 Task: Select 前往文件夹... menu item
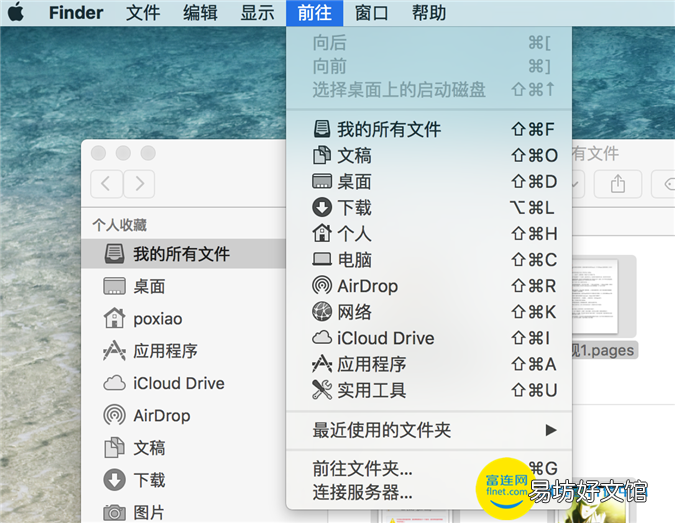[x=429, y=468]
